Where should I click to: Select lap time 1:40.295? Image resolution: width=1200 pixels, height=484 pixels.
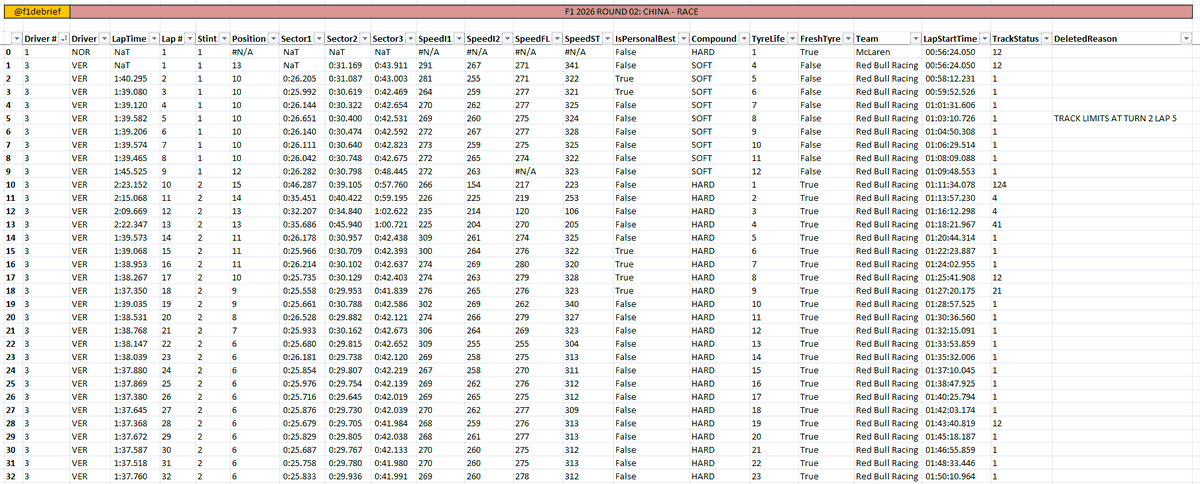130,78
